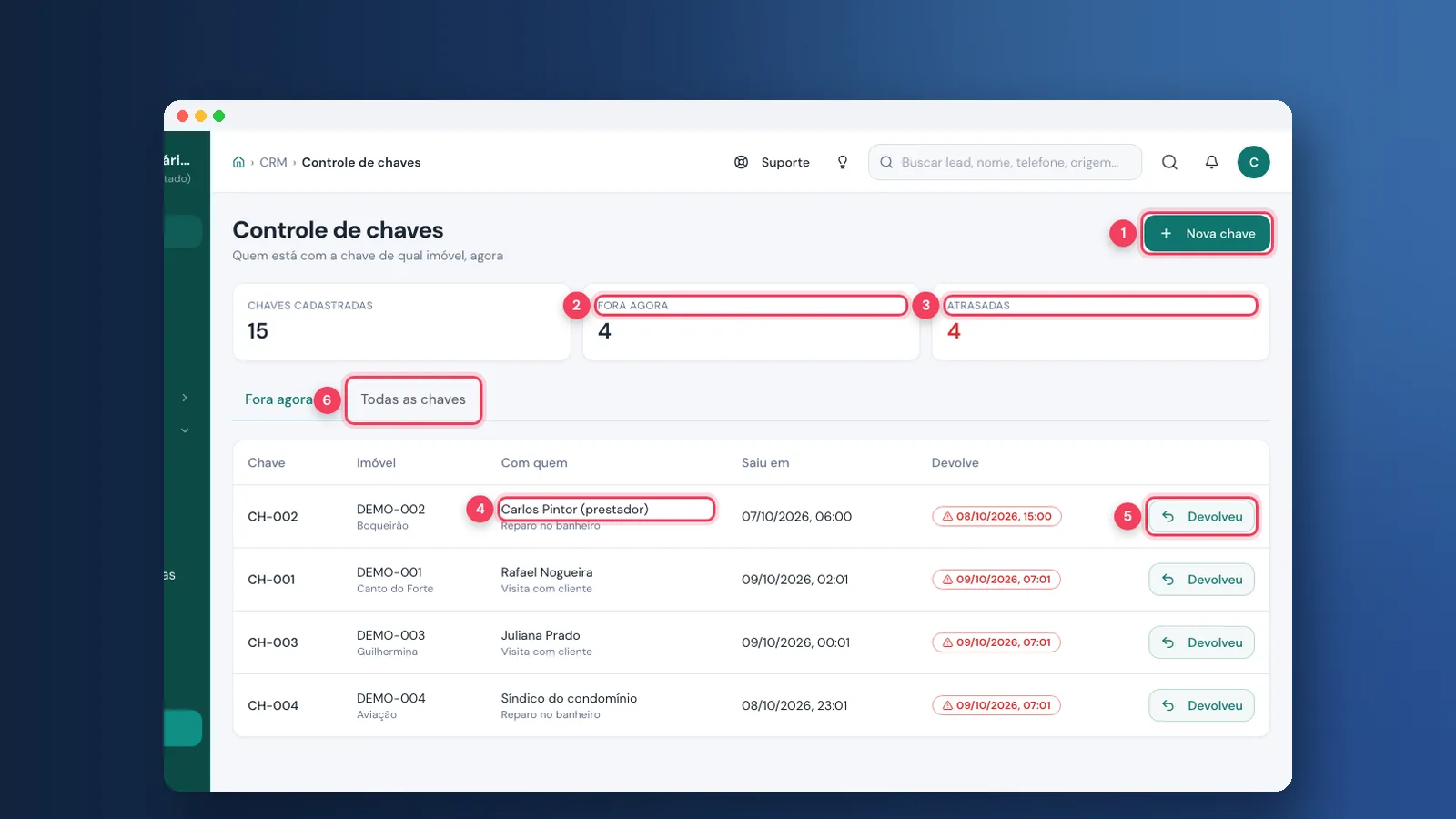The width and height of the screenshot is (1456, 819).
Task: Focus the Buscar lead search field
Action: pyautogui.click(x=1005, y=162)
